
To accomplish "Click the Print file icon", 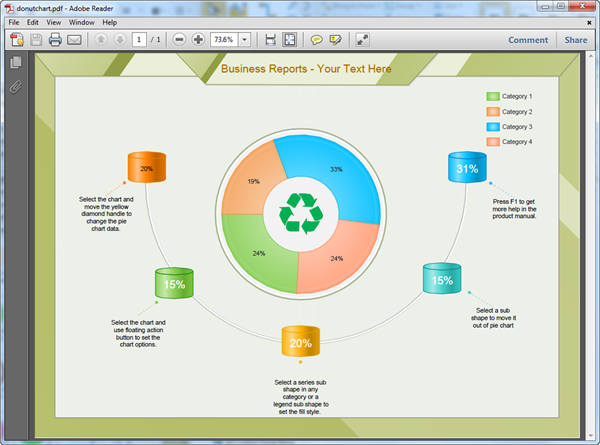I will (55, 40).
